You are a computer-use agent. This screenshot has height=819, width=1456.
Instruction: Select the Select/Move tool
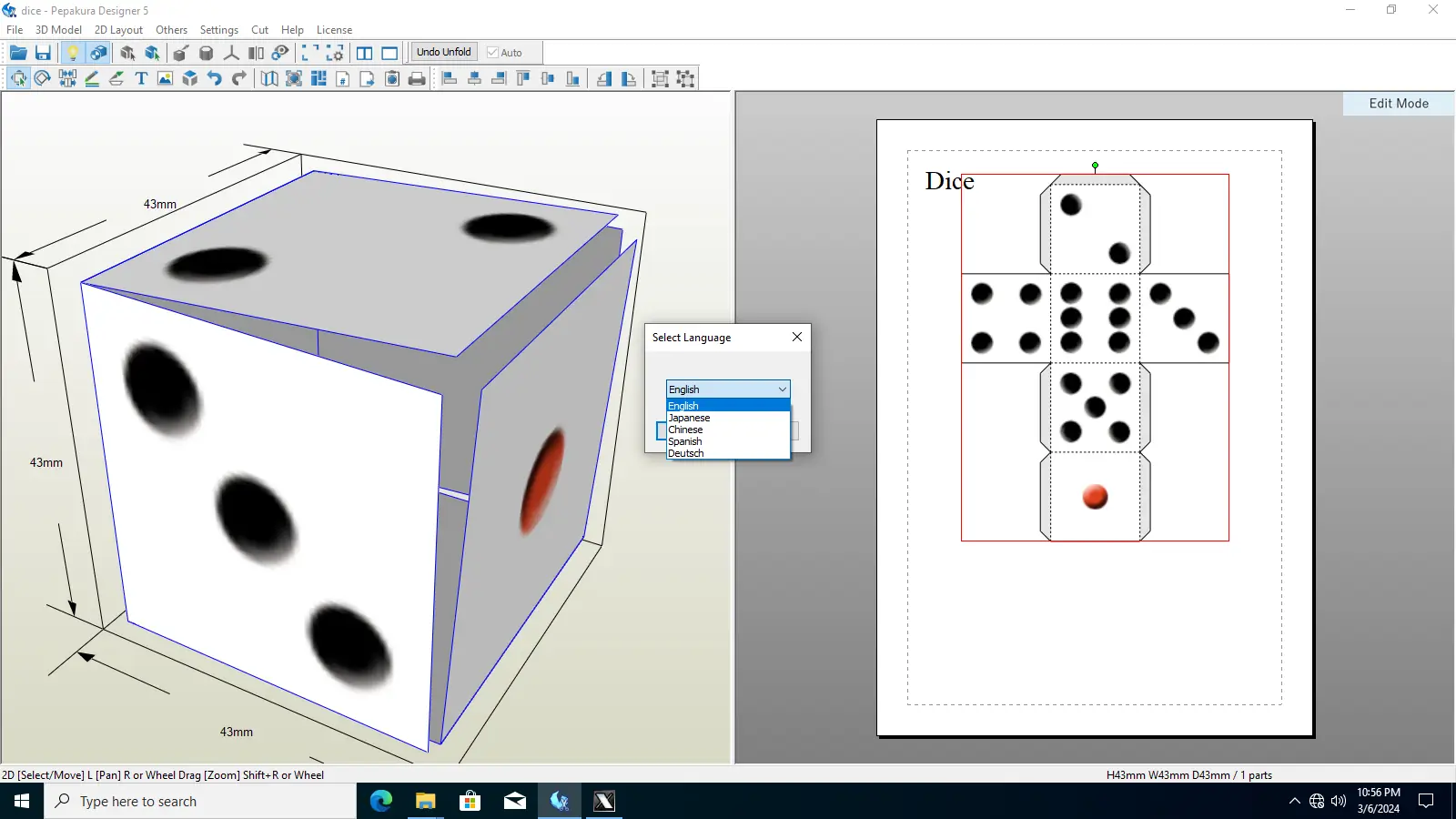tap(18, 78)
